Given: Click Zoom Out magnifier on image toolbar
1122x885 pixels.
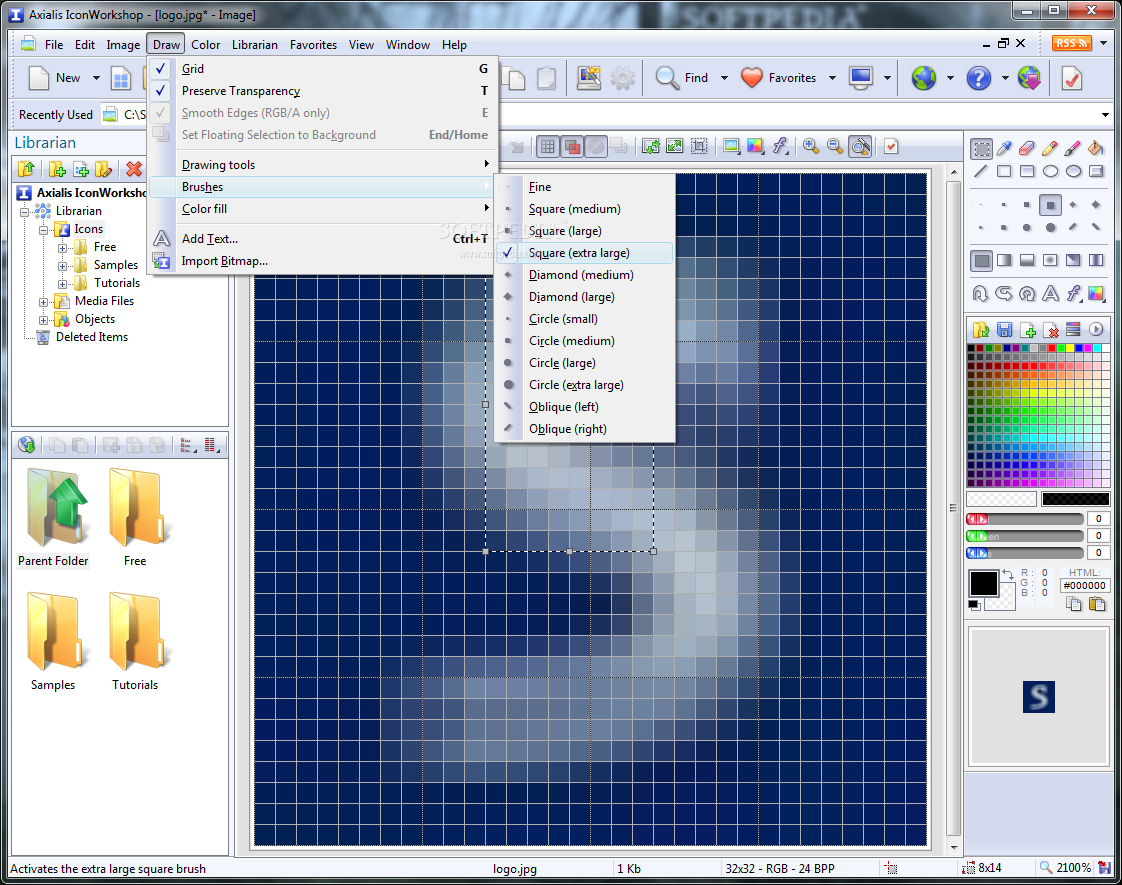Looking at the screenshot, I should [x=834, y=147].
